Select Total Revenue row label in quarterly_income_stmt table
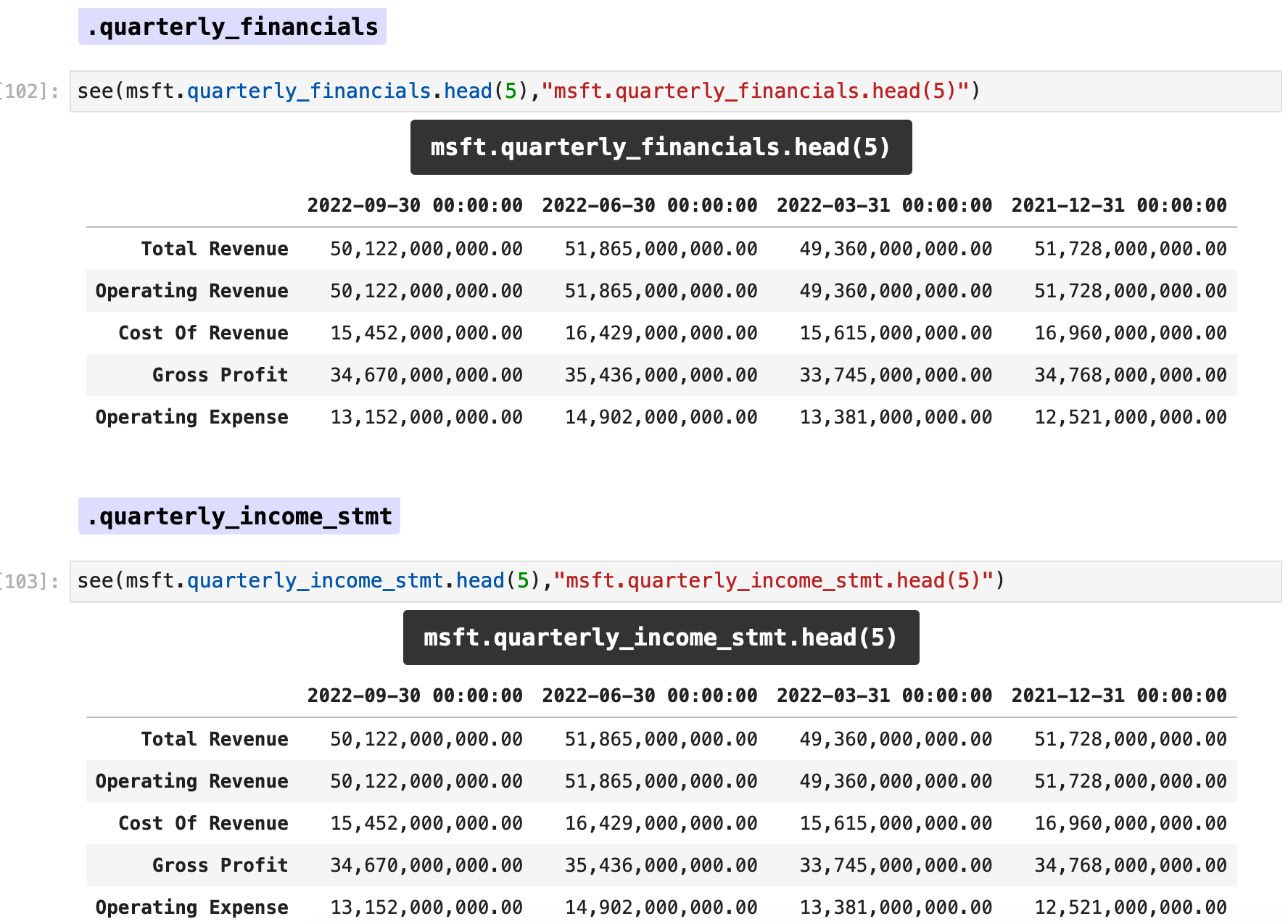 (x=215, y=739)
